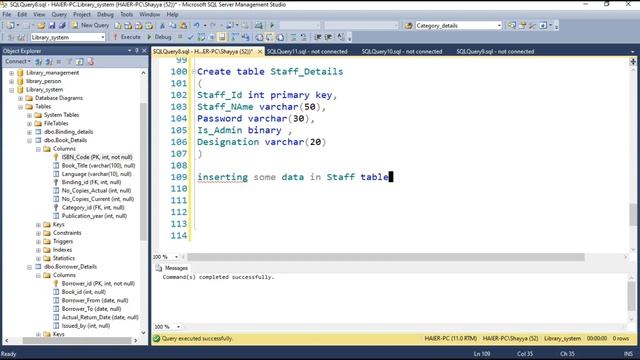Click the Find in Files icon beside Category_details box
This screenshot has height=360, width=640.
(408, 25)
